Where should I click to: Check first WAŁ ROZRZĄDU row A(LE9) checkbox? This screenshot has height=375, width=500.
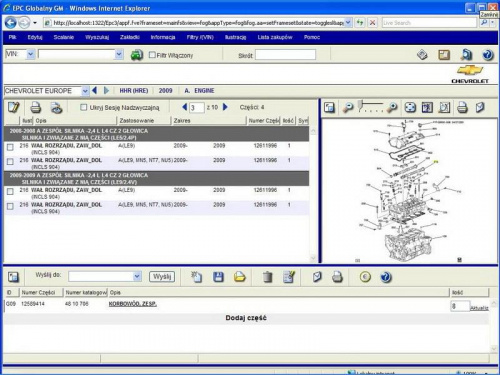pyautogui.click(x=10, y=147)
